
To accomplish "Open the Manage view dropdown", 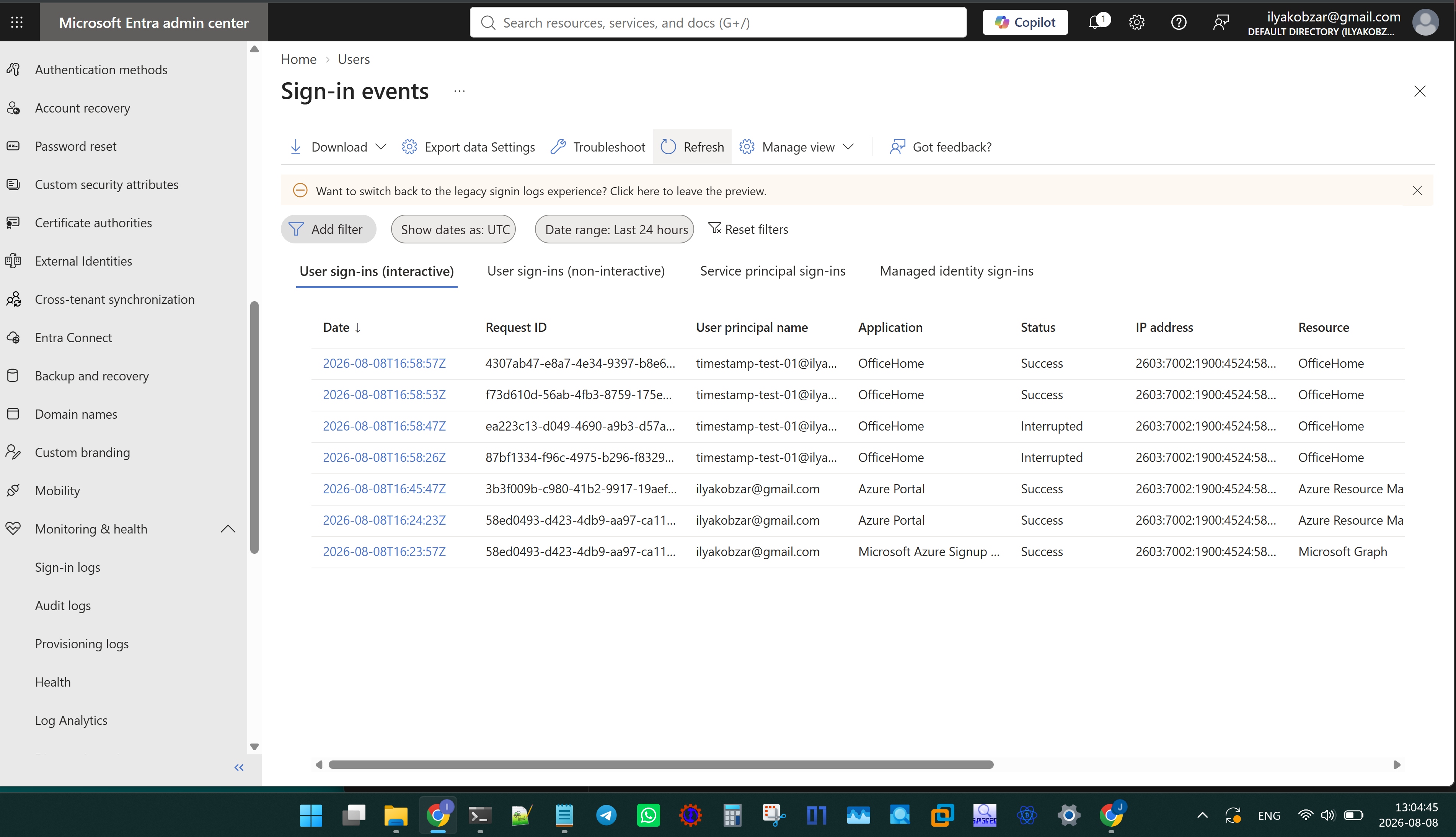I will (x=796, y=147).
